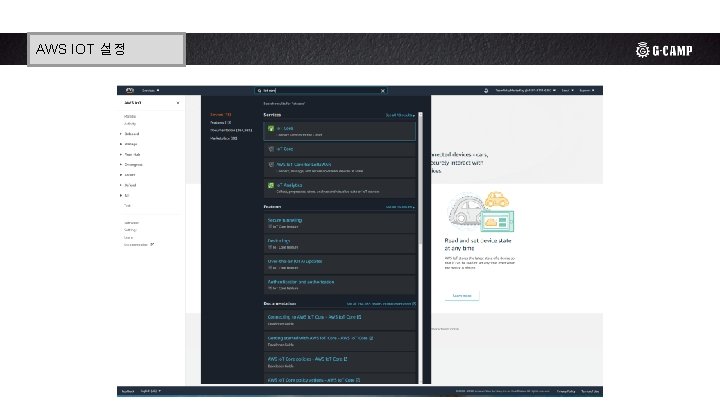The height and width of the screenshot is (405, 720).
Task: Open Terms of Use footer link
Action: click(590, 391)
